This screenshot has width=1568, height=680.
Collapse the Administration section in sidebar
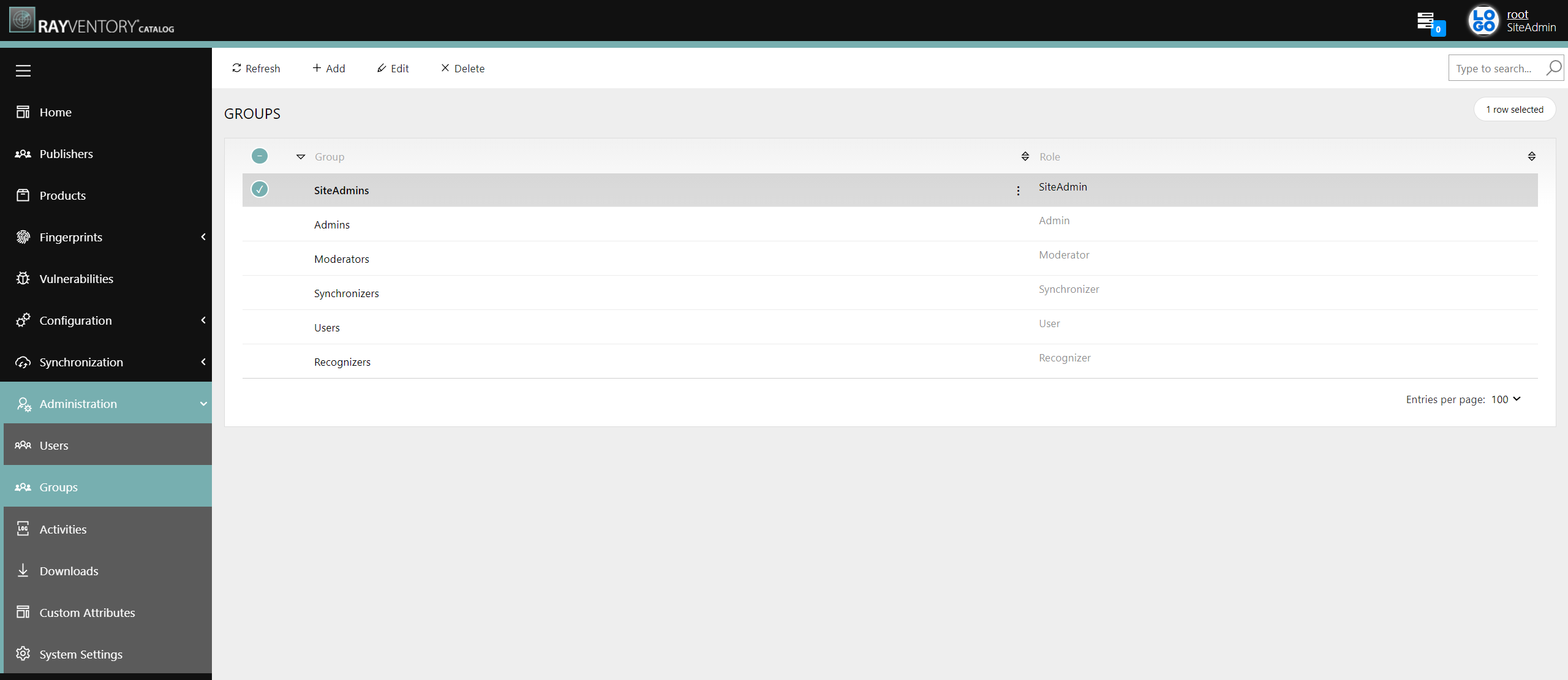202,403
